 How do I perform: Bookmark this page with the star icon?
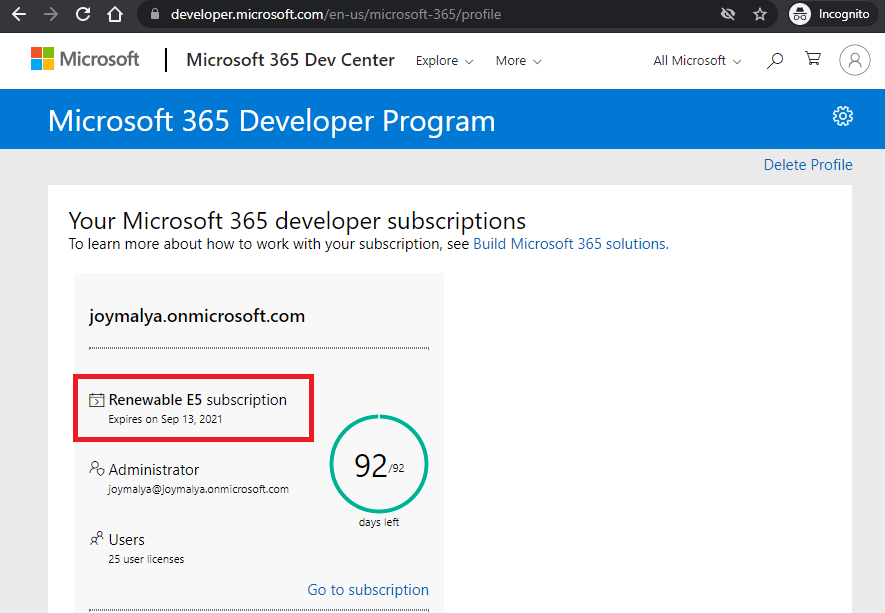[x=760, y=14]
